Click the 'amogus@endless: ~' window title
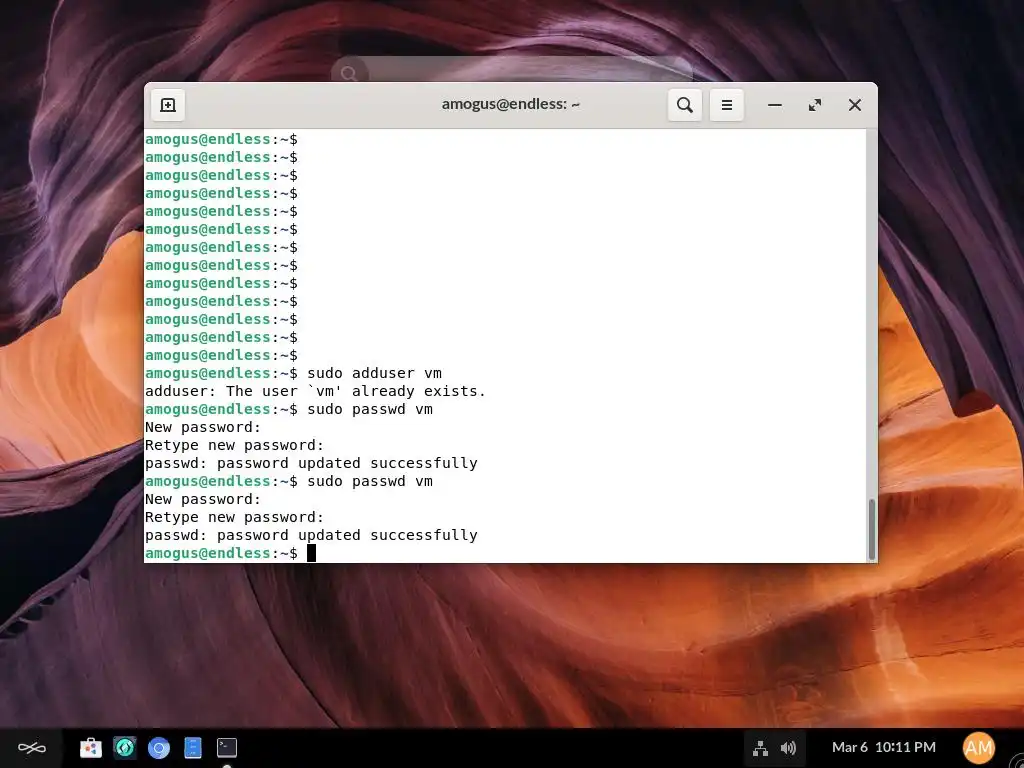Screen dimensions: 1024x768 (x=511, y=104)
